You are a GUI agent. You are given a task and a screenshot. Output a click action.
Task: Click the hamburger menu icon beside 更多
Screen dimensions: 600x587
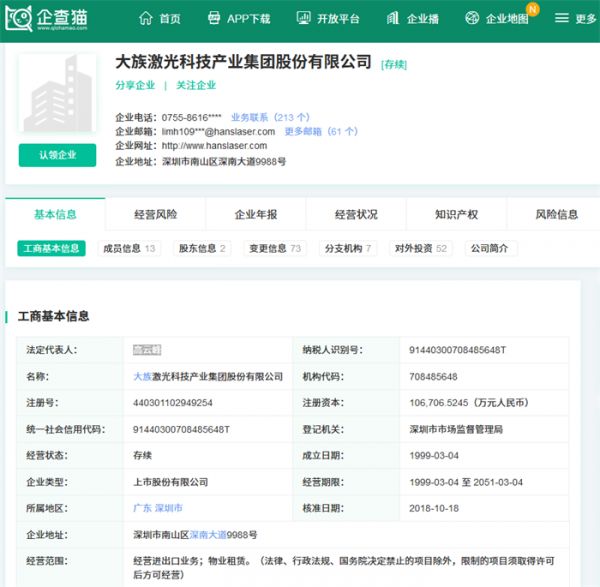pyautogui.click(x=561, y=18)
